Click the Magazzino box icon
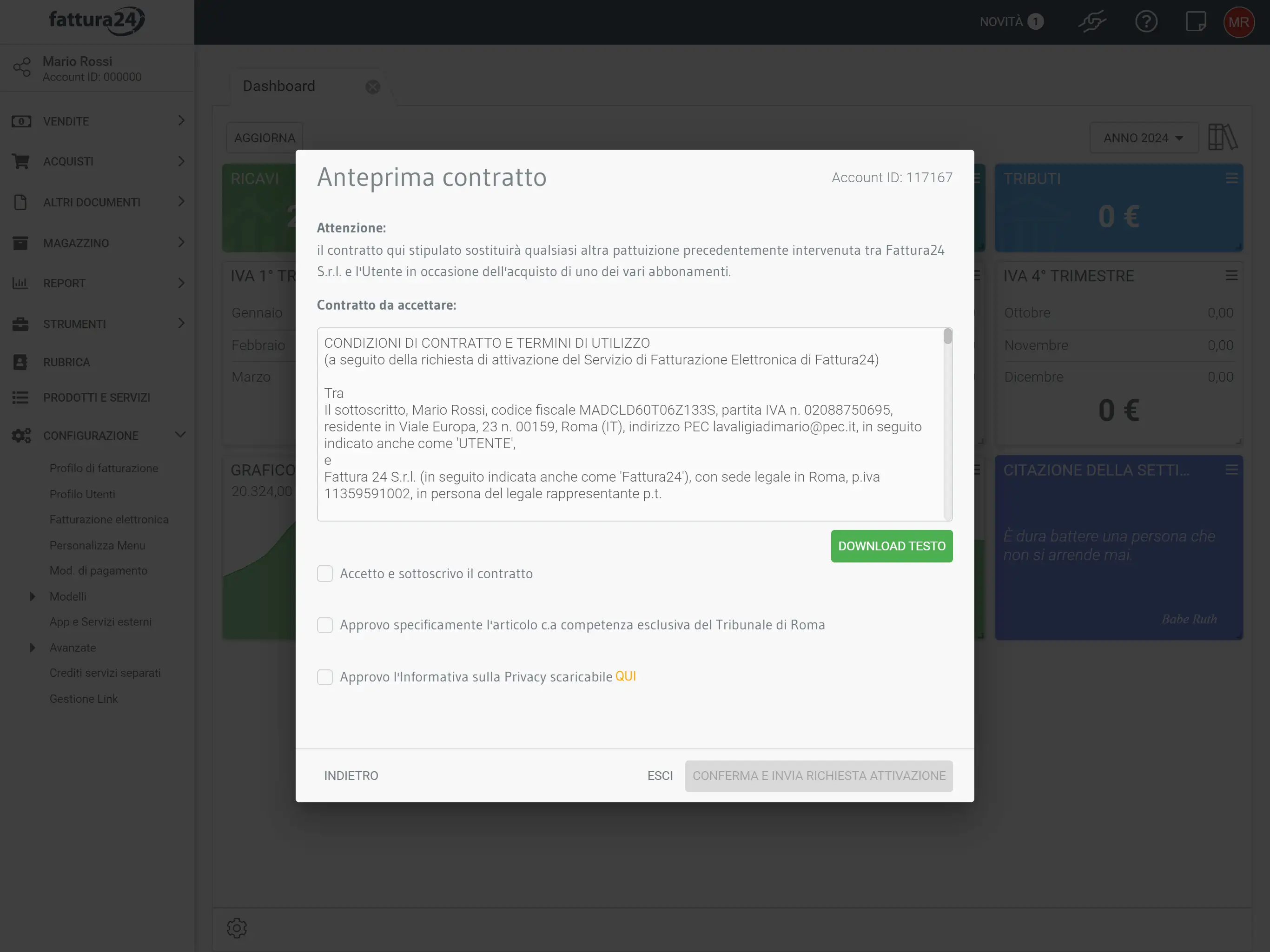 pyautogui.click(x=20, y=243)
